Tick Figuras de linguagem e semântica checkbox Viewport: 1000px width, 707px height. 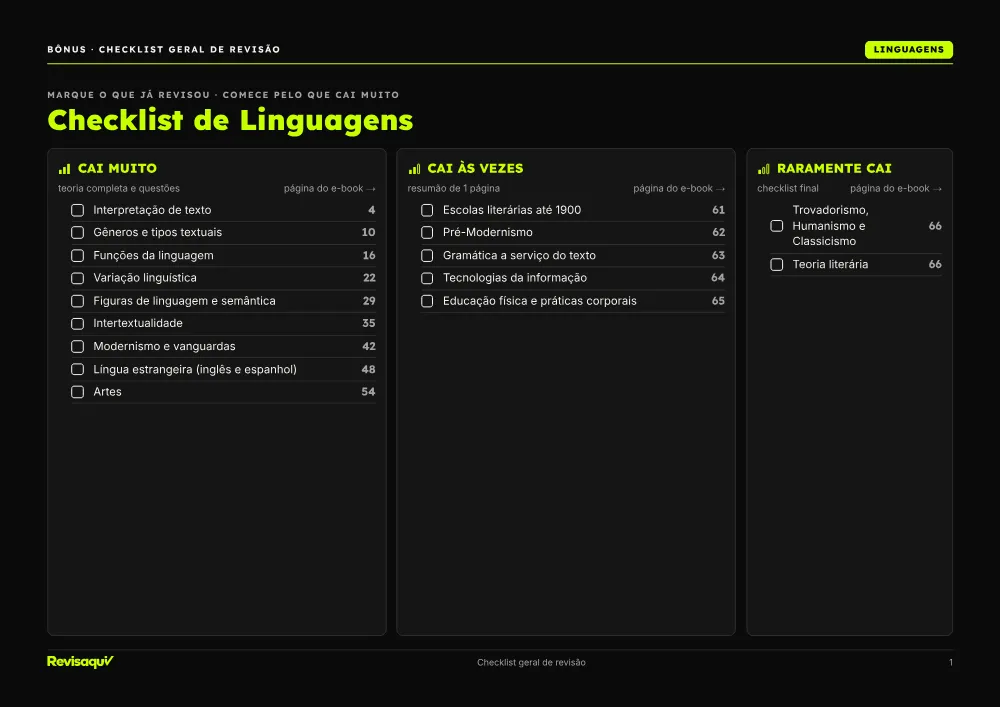pos(77,301)
